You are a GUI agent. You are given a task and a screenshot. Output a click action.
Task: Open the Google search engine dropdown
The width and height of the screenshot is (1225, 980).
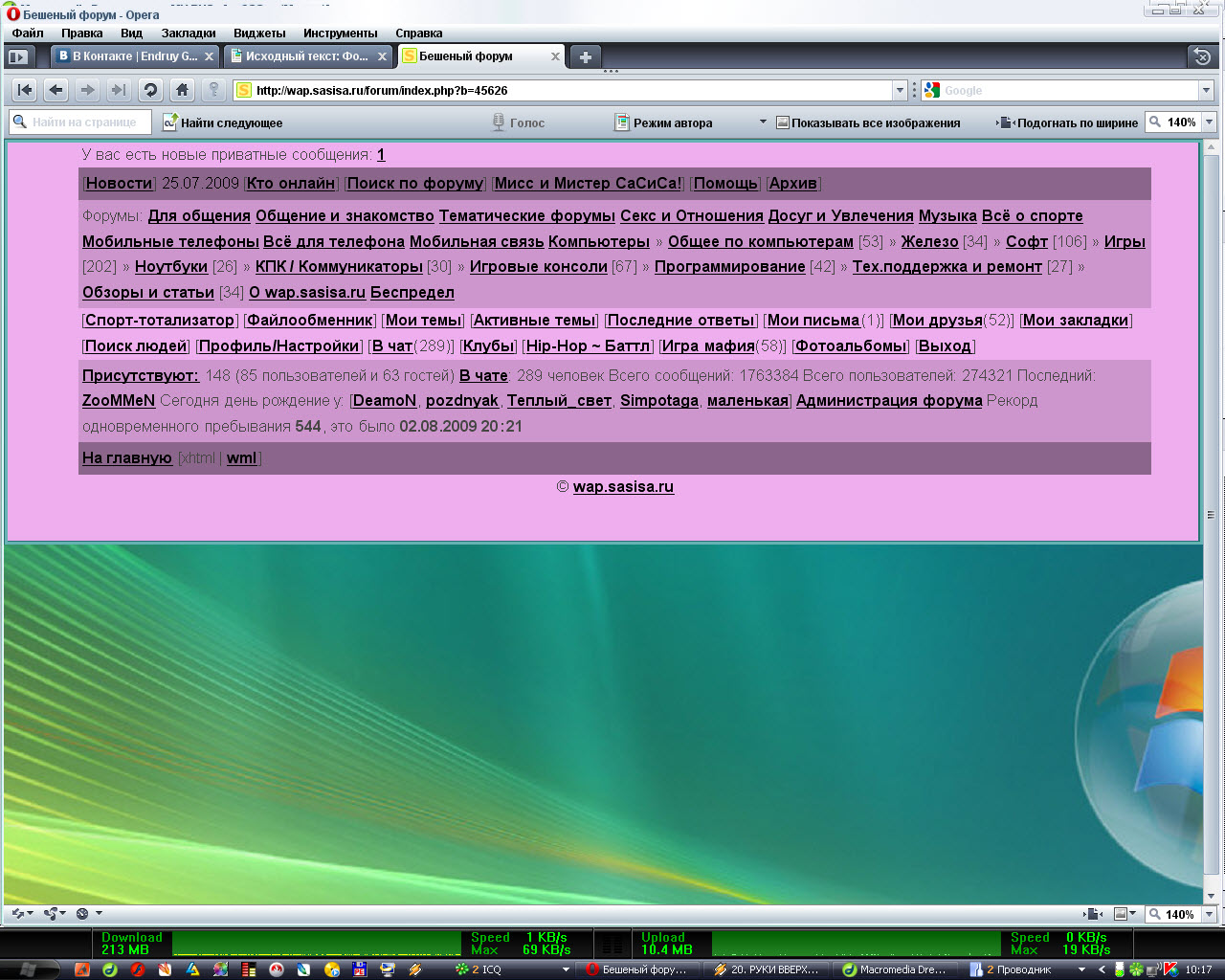tap(1205, 90)
